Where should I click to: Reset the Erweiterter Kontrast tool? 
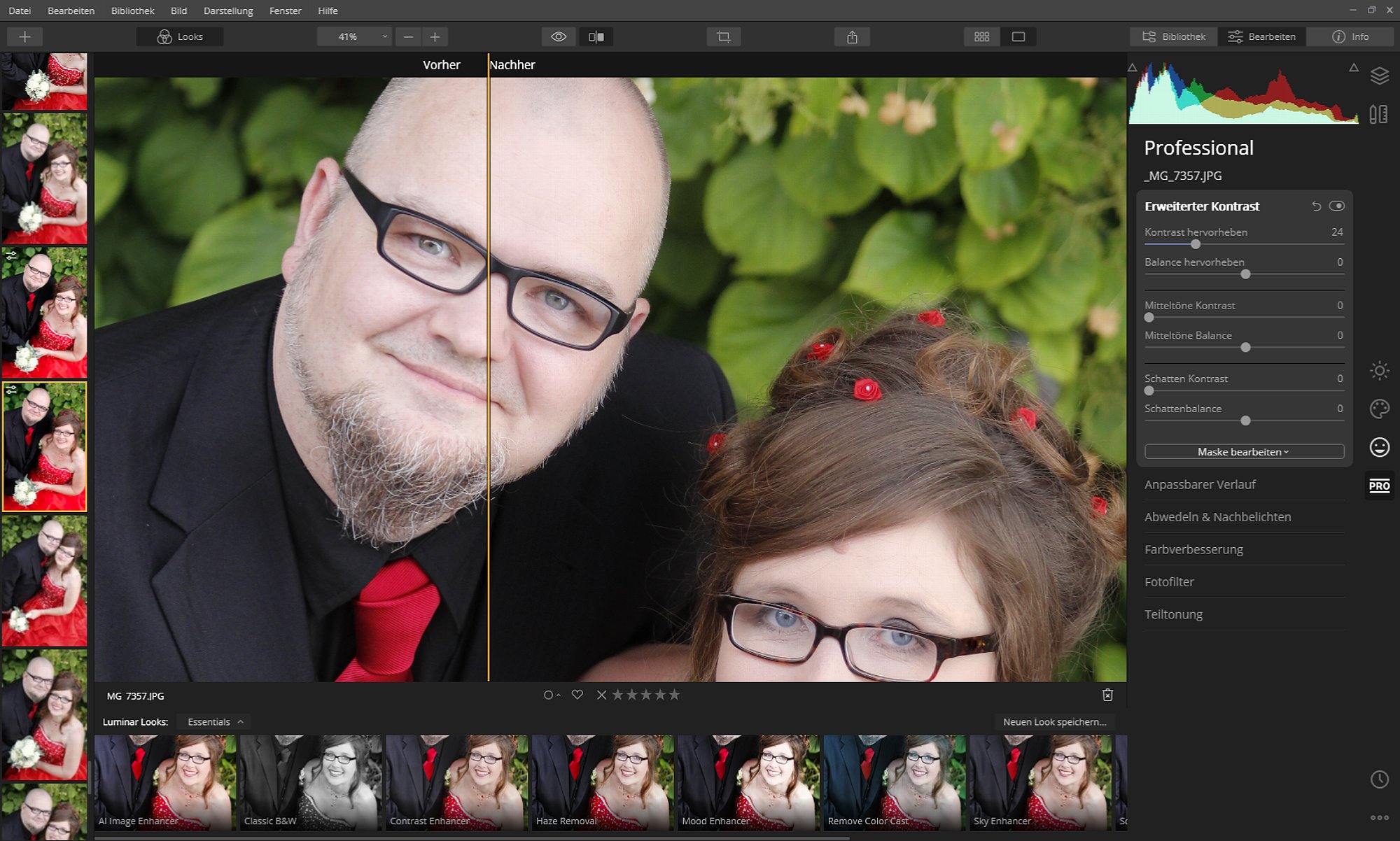(x=1316, y=206)
